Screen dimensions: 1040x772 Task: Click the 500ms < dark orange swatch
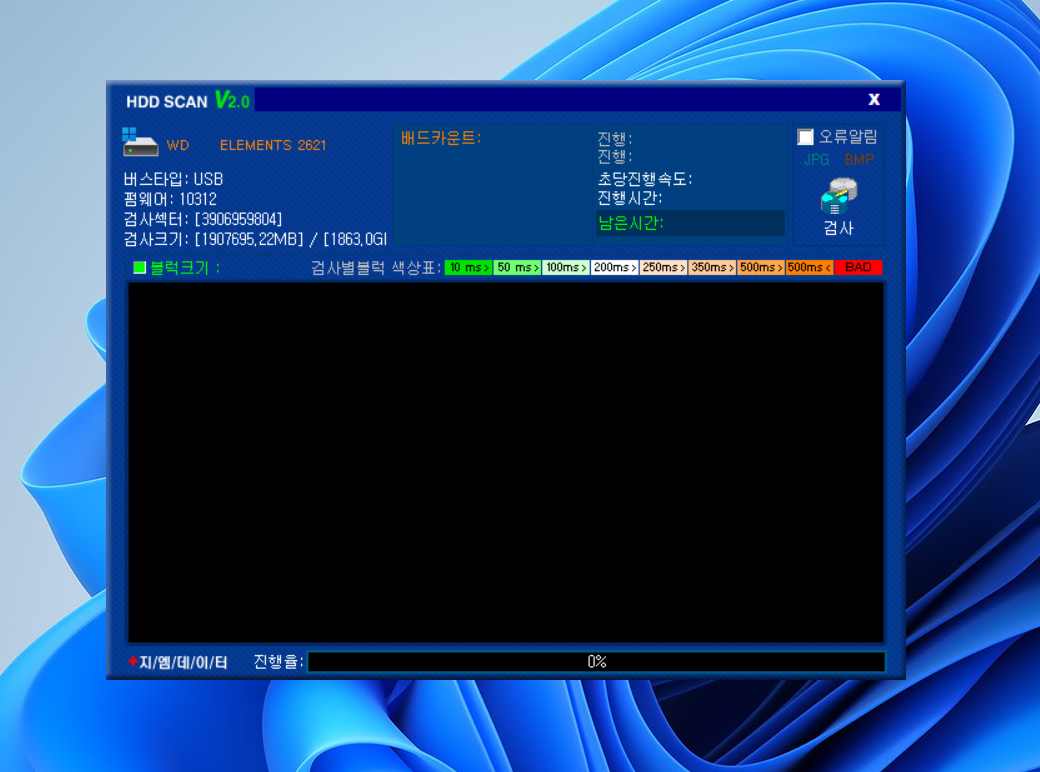809,267
